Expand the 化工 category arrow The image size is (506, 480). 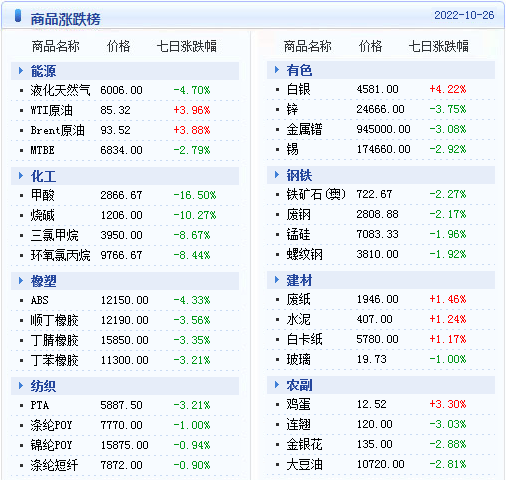point(21,176)
